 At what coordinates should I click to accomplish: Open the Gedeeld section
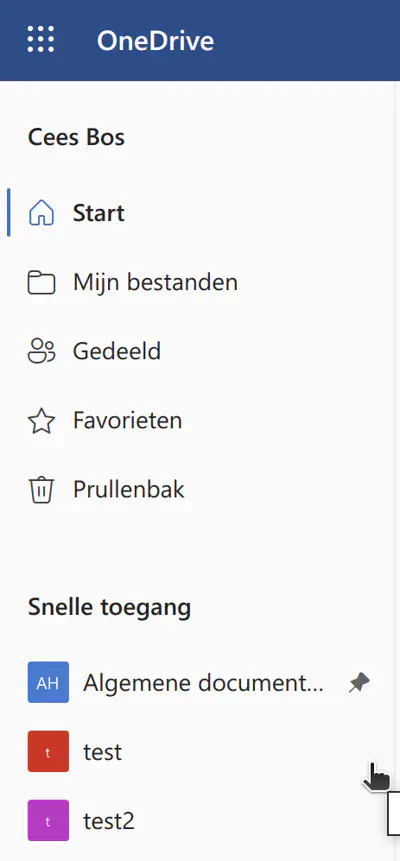117,351
